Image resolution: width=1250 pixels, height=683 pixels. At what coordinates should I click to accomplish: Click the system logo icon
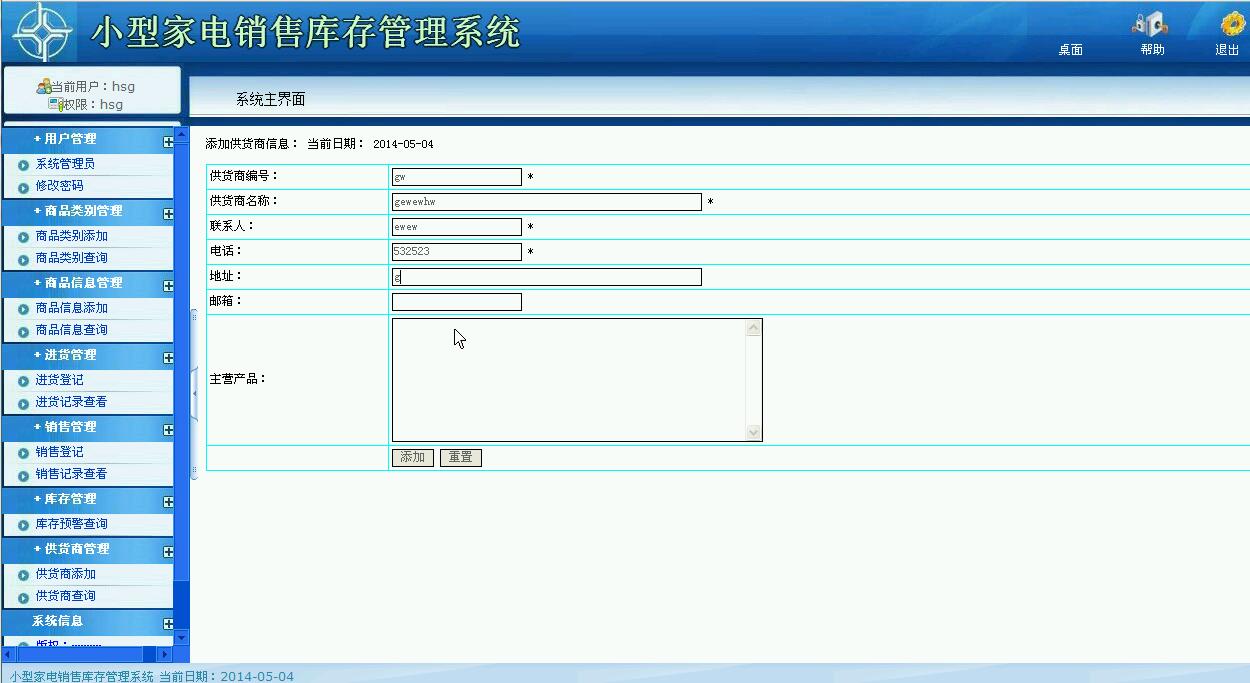point(43,32)
